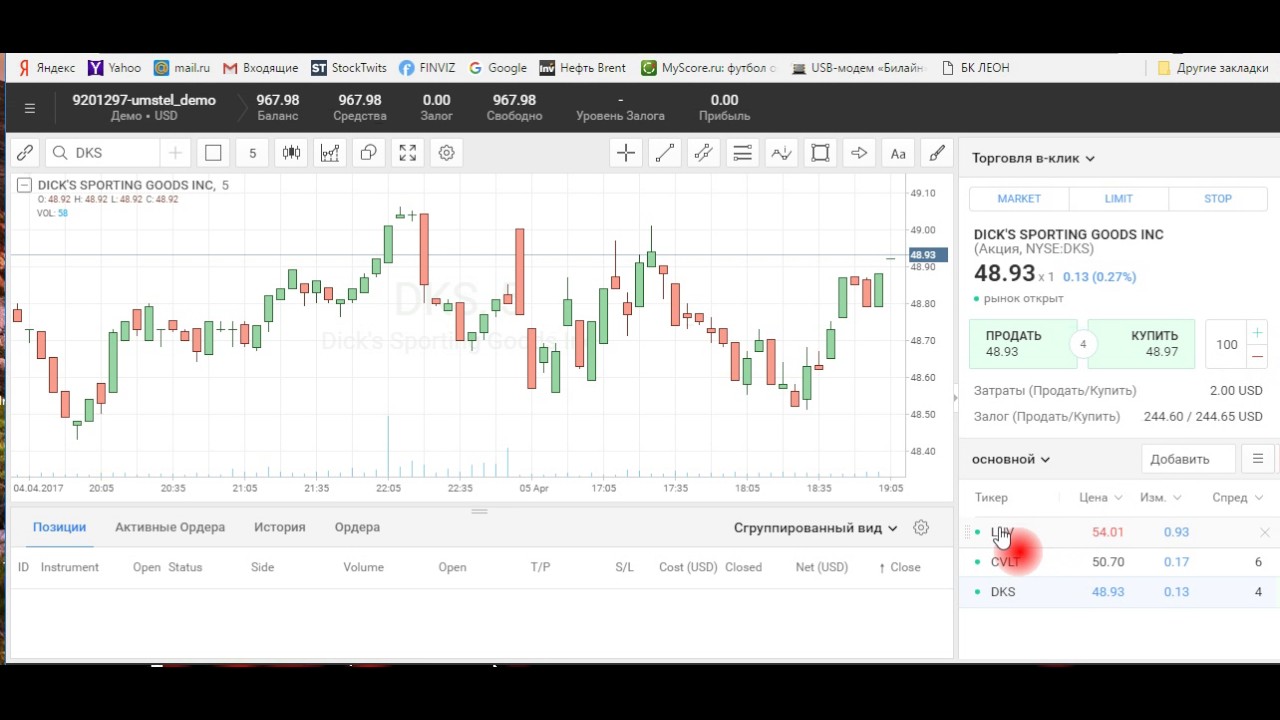
Task: Select the channel line drawing tool
Action: click(x=703, y=153)
